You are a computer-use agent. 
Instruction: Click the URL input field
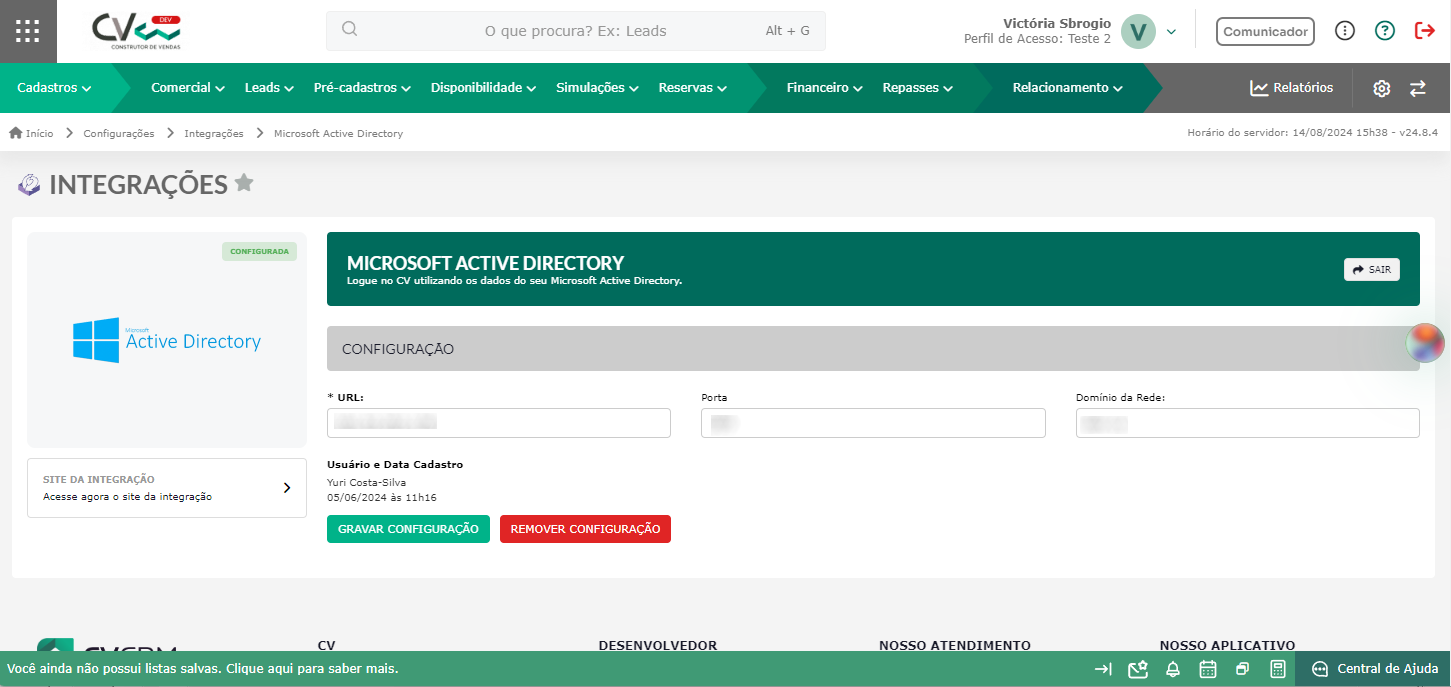(499, 423)
